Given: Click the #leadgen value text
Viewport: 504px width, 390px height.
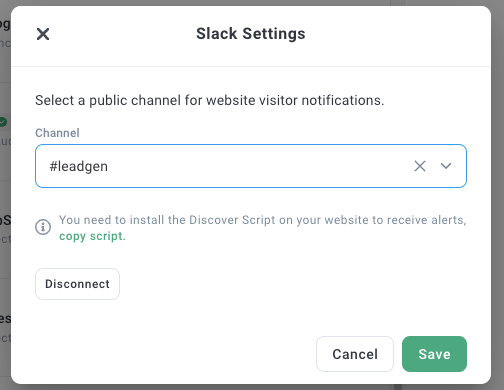Looking at the screenshot, I should coord(79,166).
